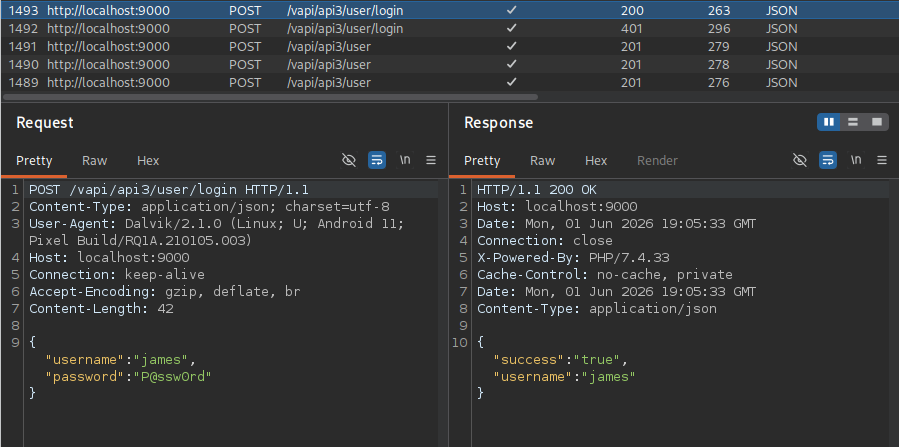Screen dimensions: 899x447
Task: Click Content-Length: 42 header line
Action: (x=101, y=309)
